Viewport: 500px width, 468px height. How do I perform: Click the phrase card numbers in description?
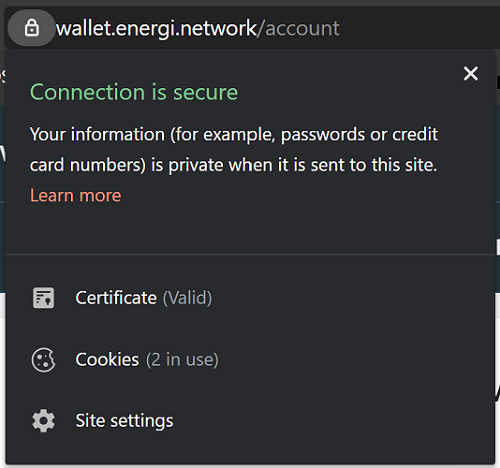pos(88,165)
